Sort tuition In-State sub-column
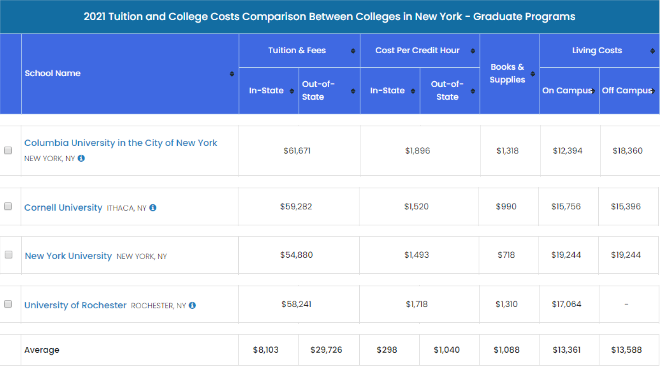Screen dimensions: 662x370 pyautogui.click(x=292, y=91)
